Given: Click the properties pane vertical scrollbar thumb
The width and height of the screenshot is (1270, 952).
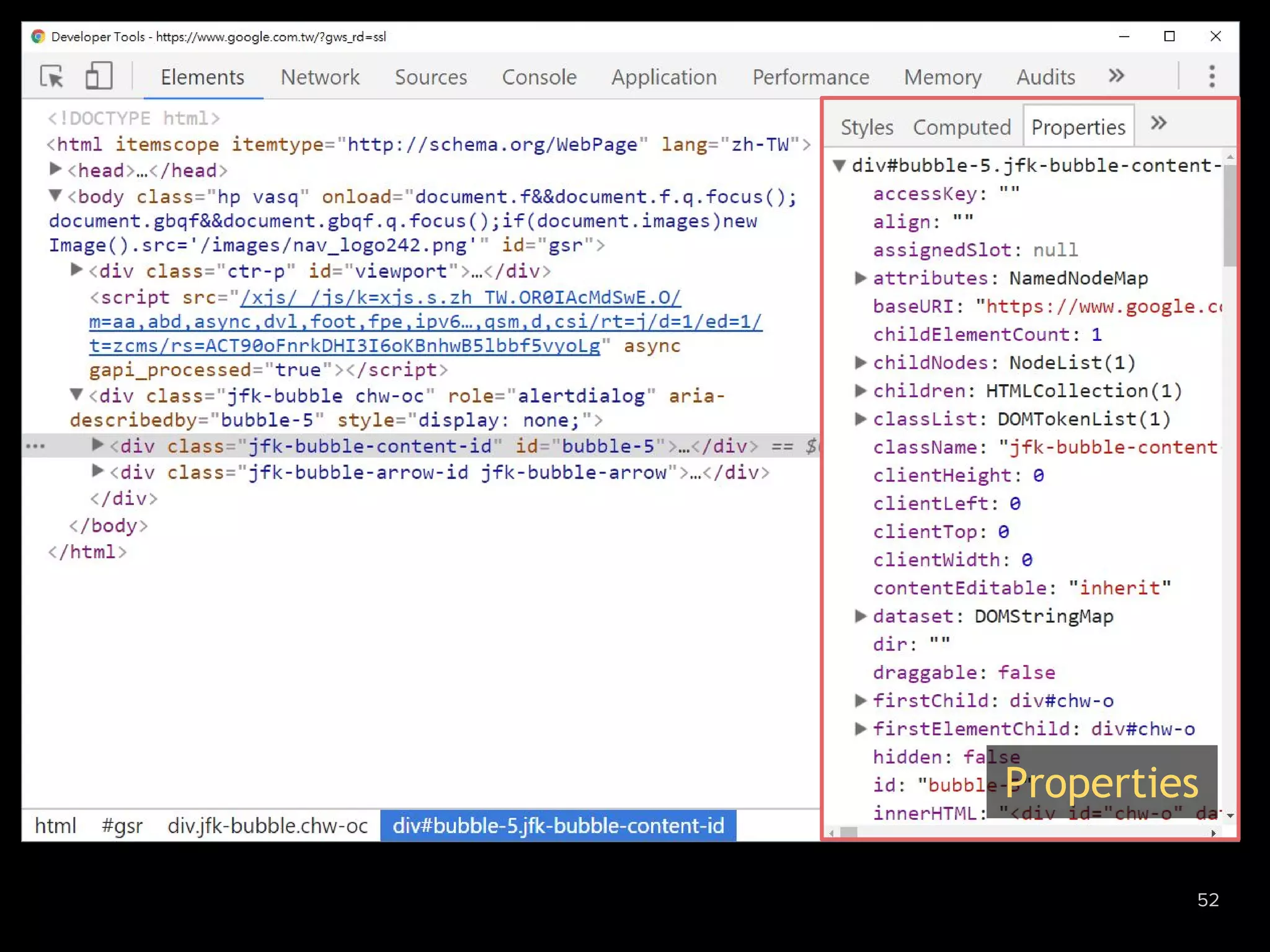Looking at the screenshot, I should 1230,214.
